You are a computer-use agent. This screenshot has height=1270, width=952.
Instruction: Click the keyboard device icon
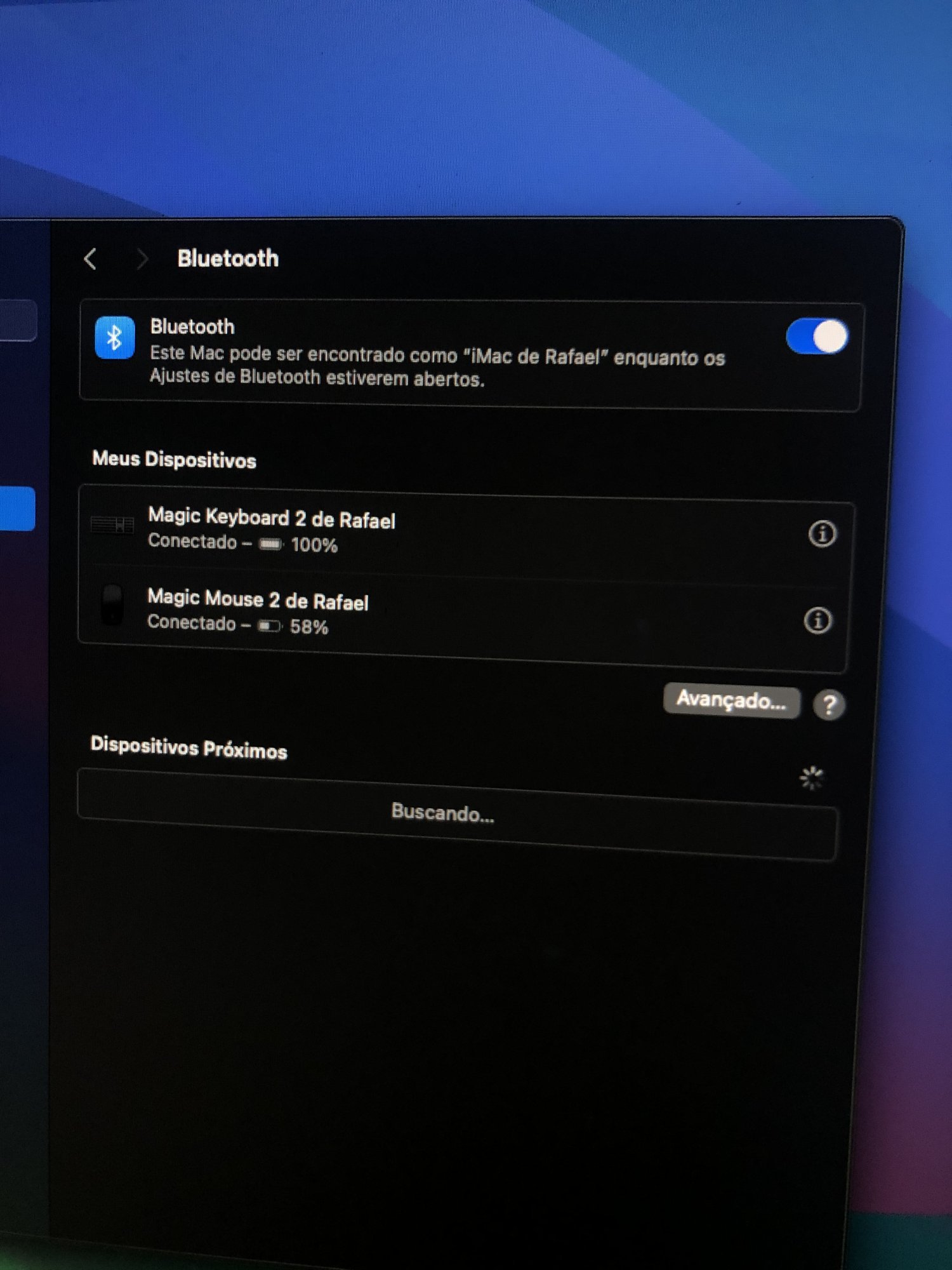(x=112, y=525)
